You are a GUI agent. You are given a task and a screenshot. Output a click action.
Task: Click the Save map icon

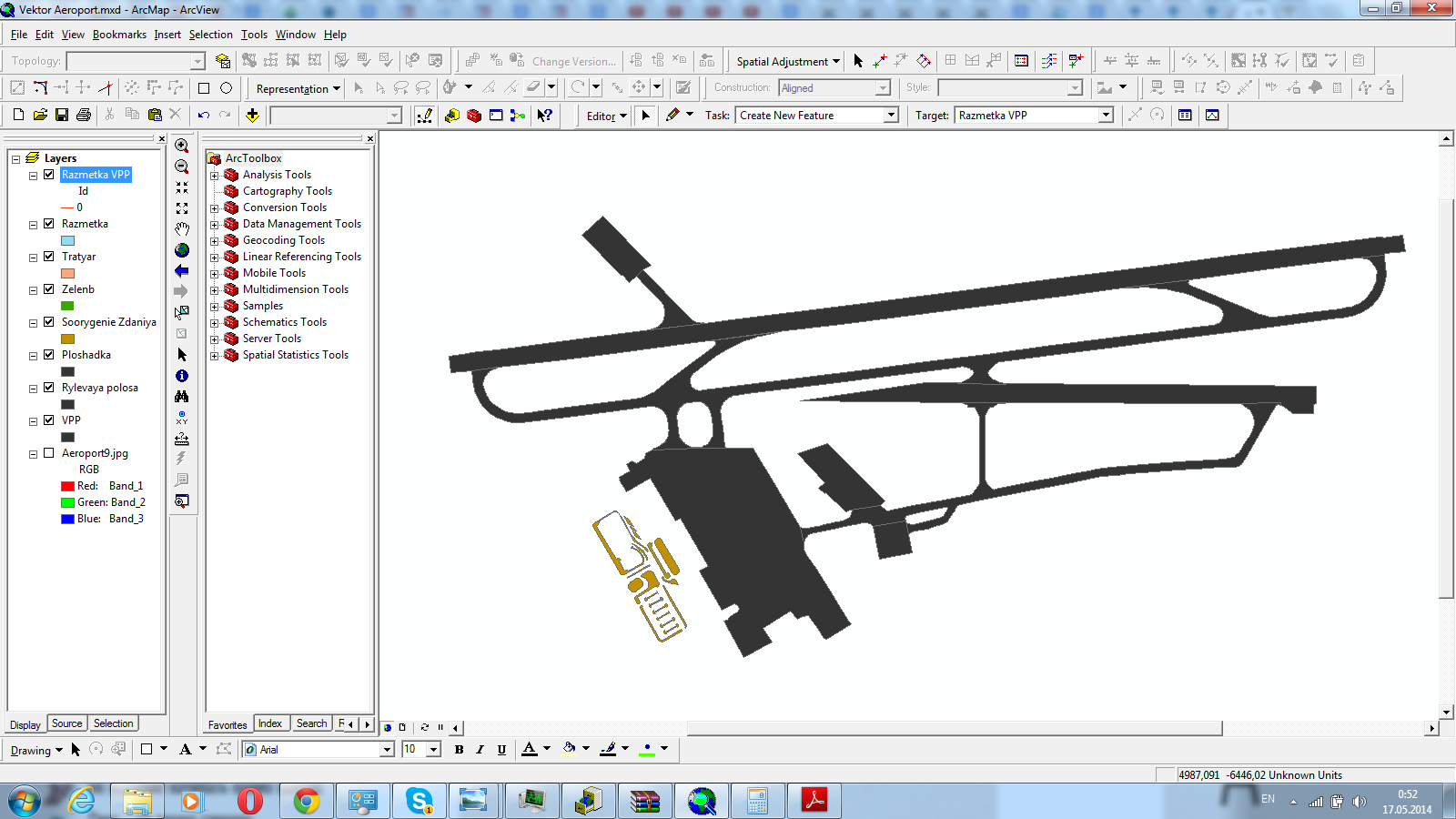pyautogui.click(x=62, y=116)
